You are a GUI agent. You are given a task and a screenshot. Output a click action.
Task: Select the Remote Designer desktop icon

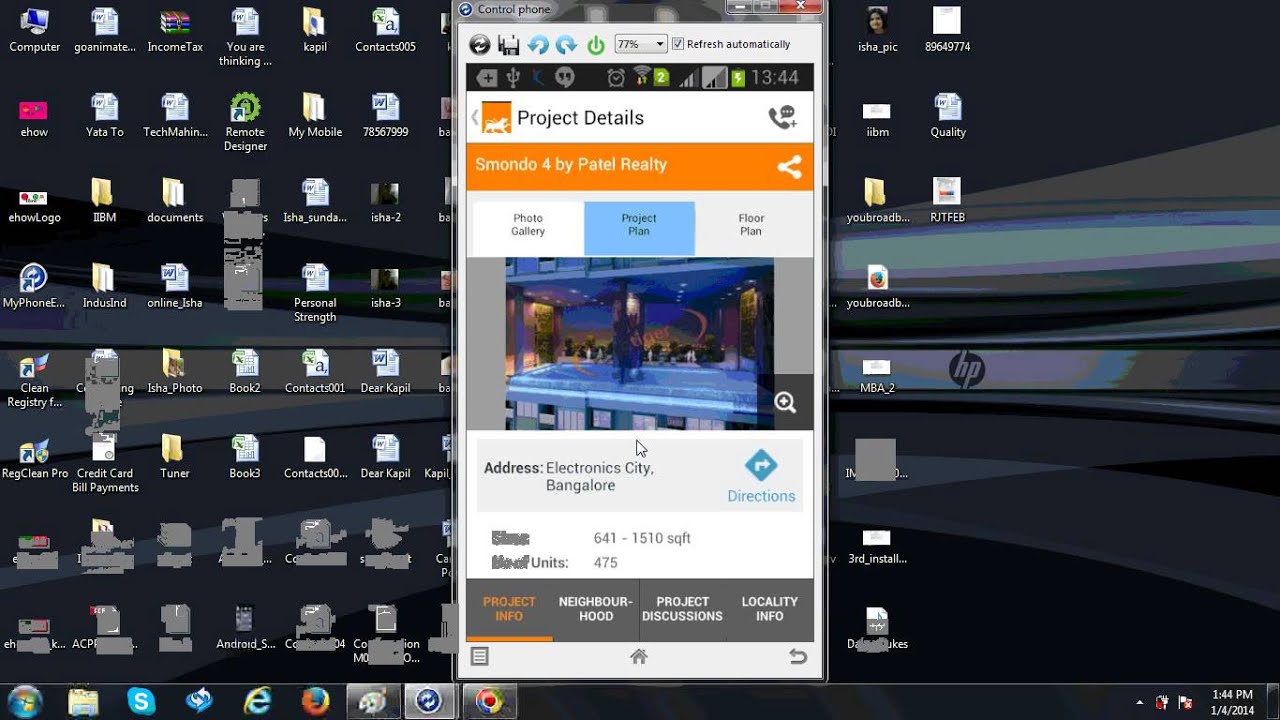[245, 123]
